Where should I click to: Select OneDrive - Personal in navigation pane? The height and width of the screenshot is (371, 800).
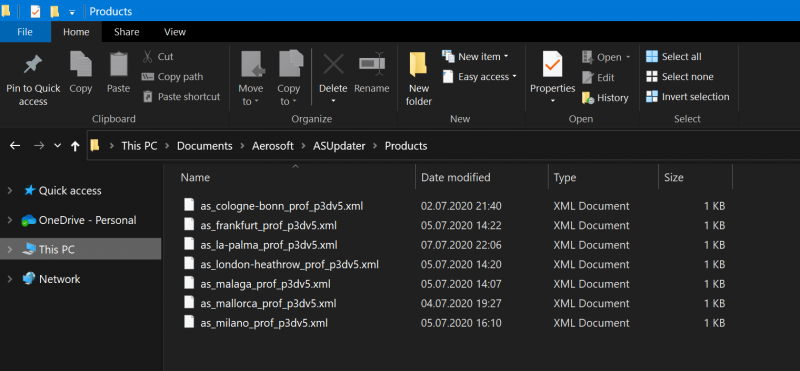(87, 220)
